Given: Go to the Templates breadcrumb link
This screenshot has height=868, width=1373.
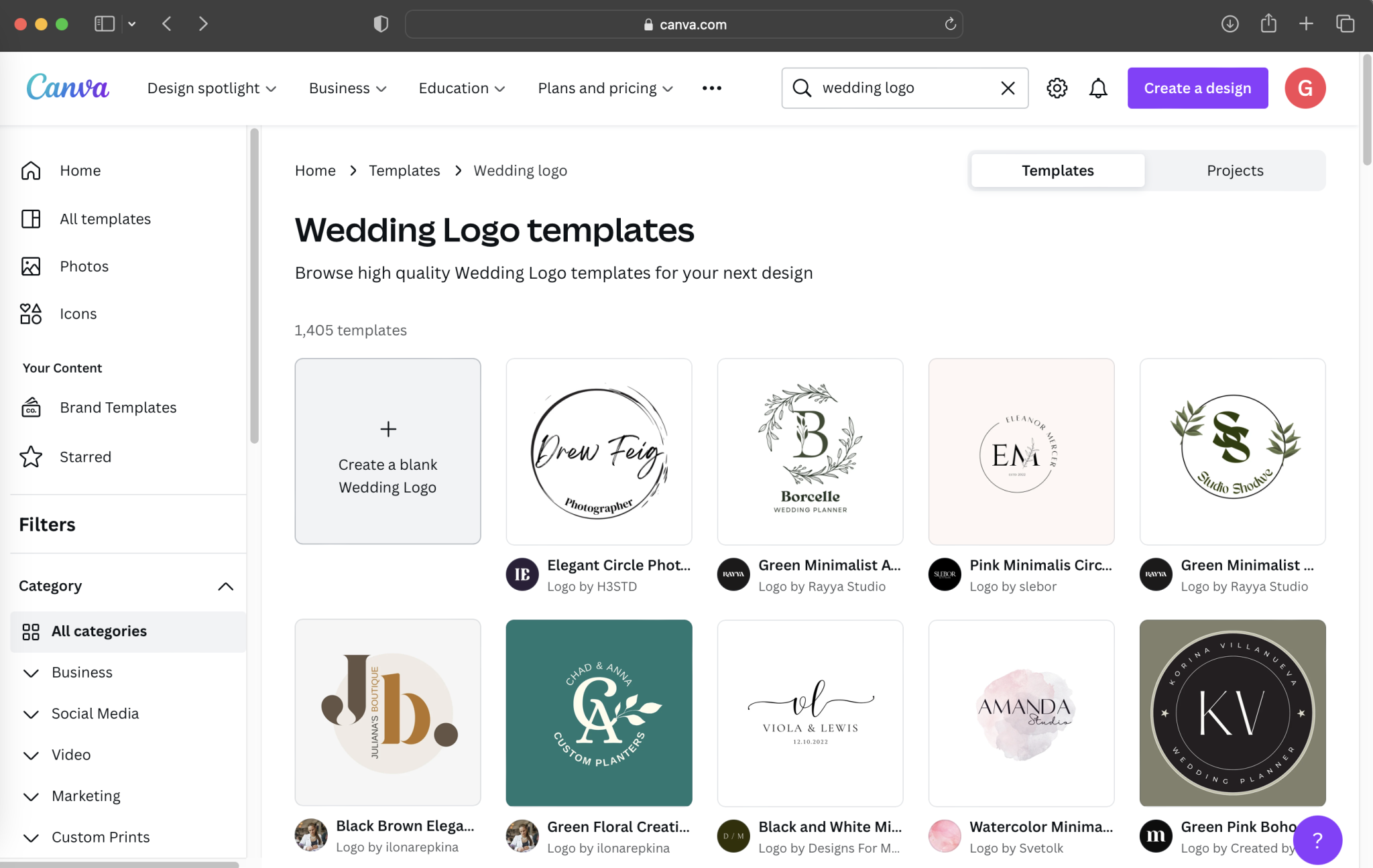Looking at the screenshot, I should (x=404, y=170).
